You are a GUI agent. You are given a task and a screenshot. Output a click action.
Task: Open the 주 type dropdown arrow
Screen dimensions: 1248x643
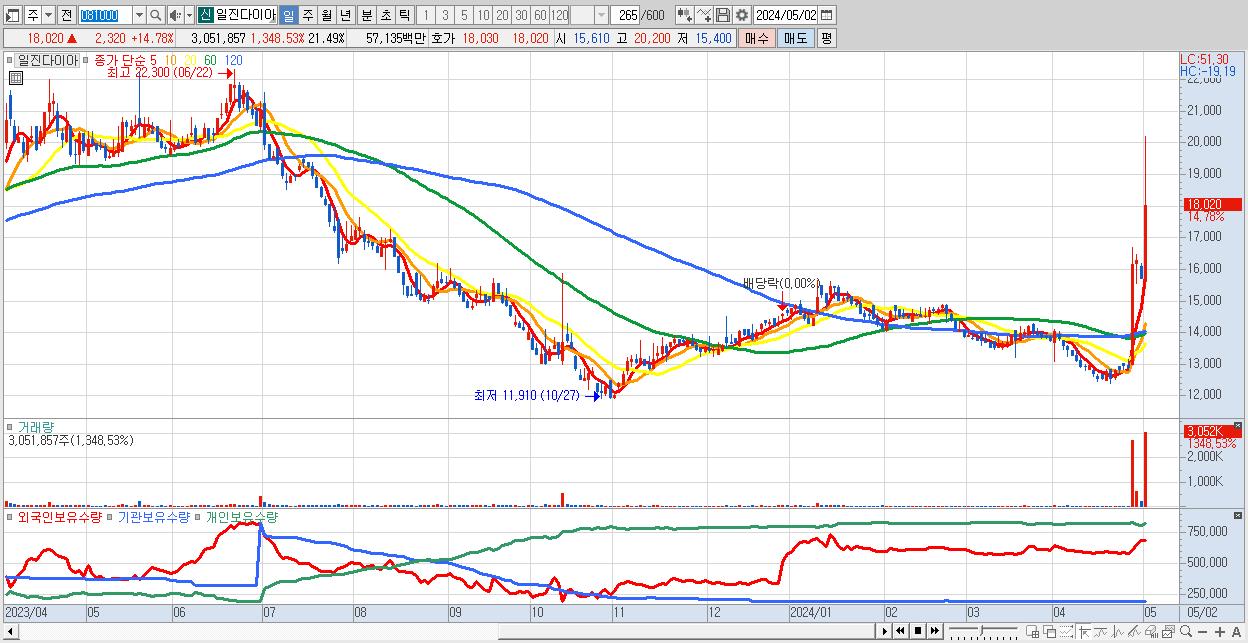point(48,15)
